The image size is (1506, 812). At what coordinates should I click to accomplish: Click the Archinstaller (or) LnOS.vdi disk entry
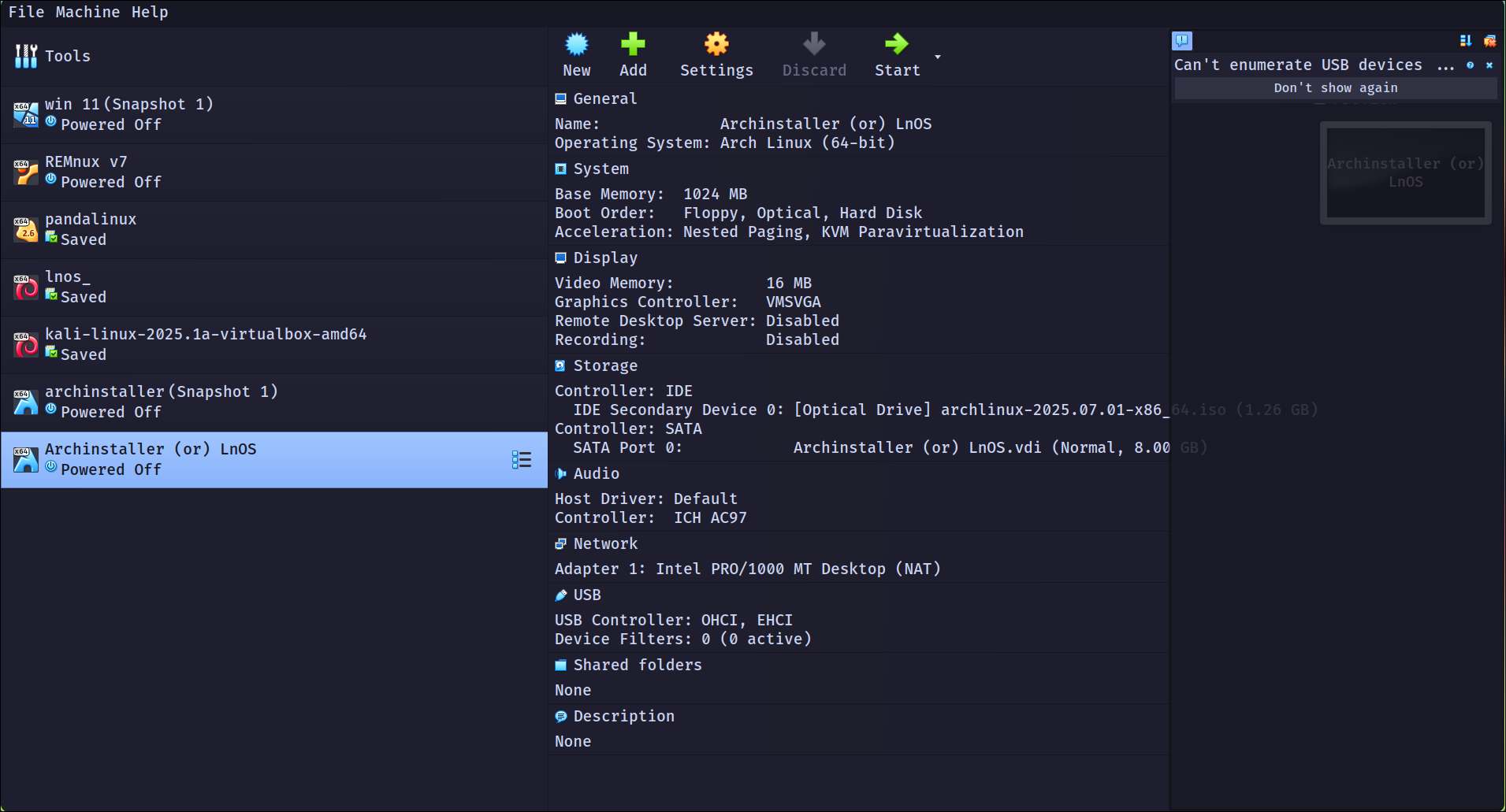point(1000,447)
